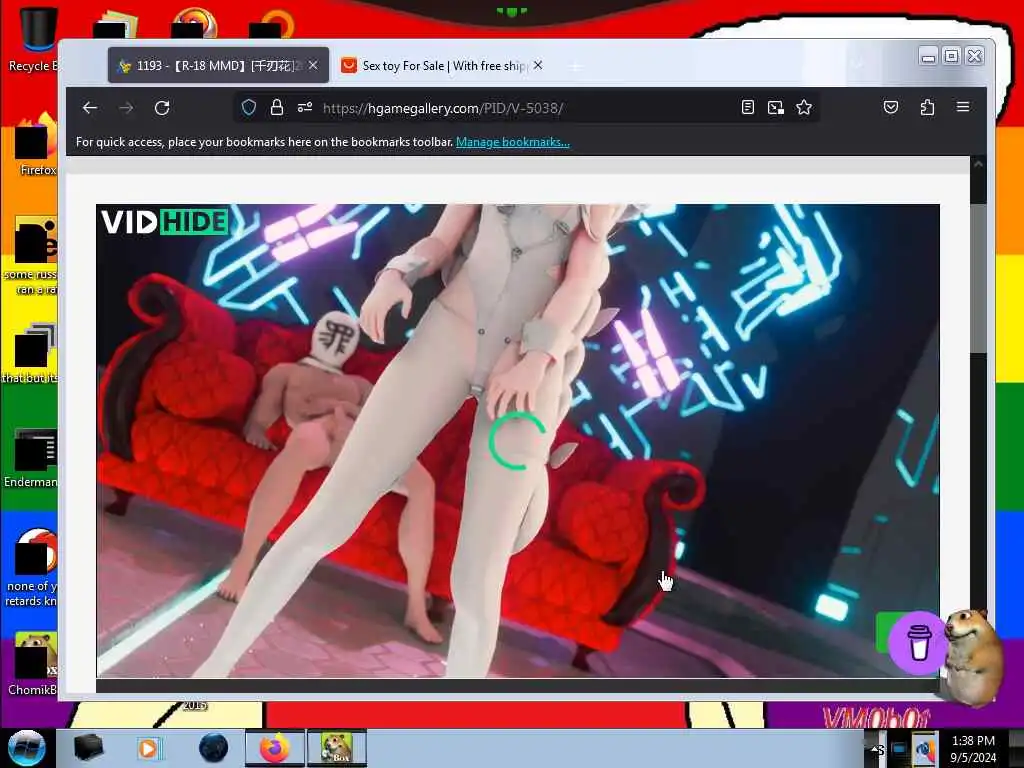Image resolution: width=1024 pixels, height=768 pixels.
Task: Save page to Pocket
Action: [891, 108]
